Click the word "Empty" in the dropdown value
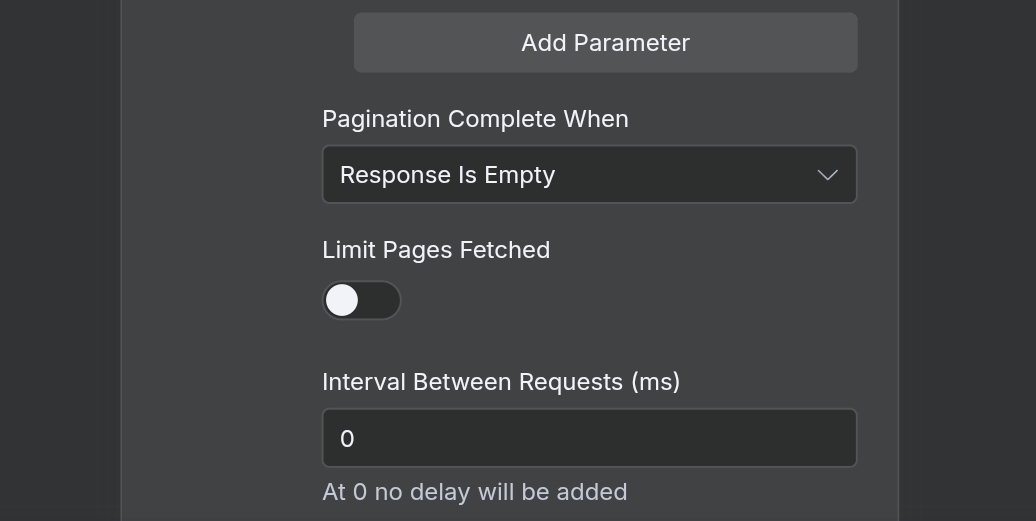Viewport: 1036px width, 521px height. [519, 175]
